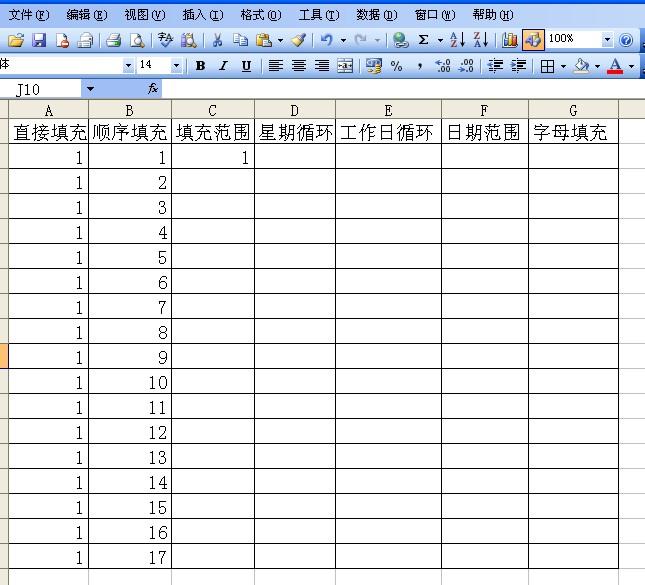Align cell text to the right

click(322, 65)
